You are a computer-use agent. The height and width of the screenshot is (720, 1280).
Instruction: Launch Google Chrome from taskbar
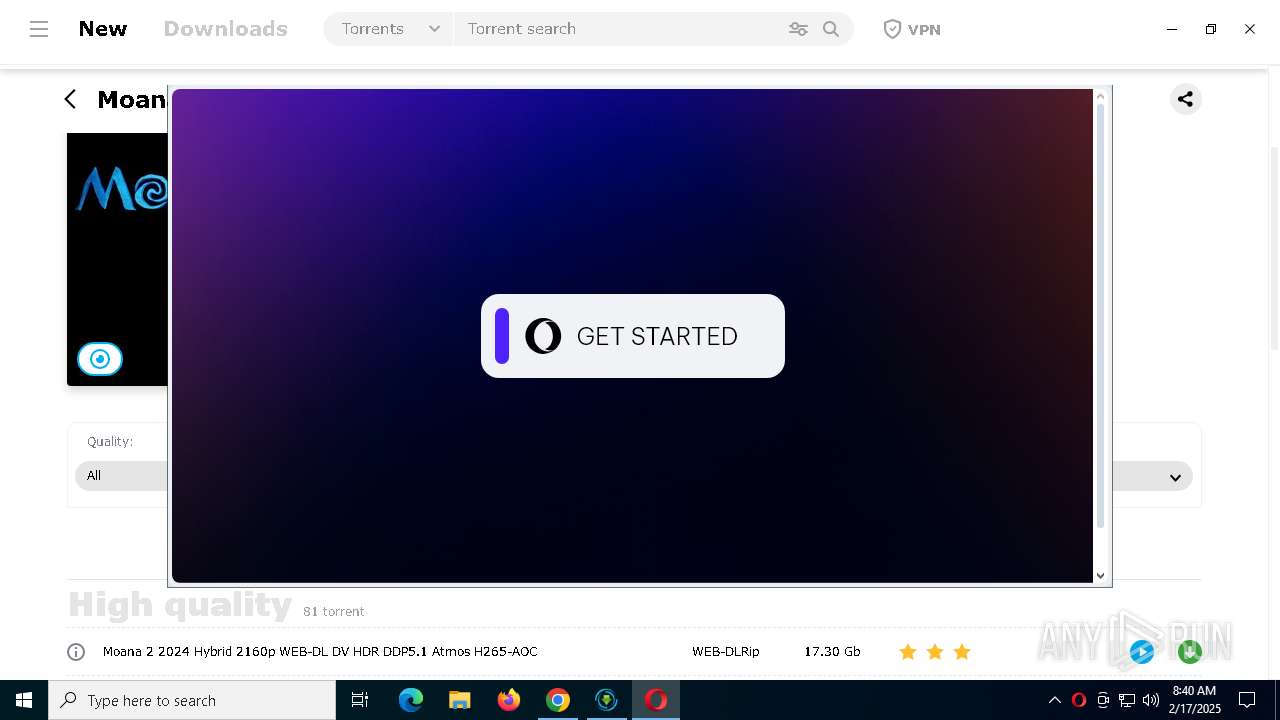[558, 700]
